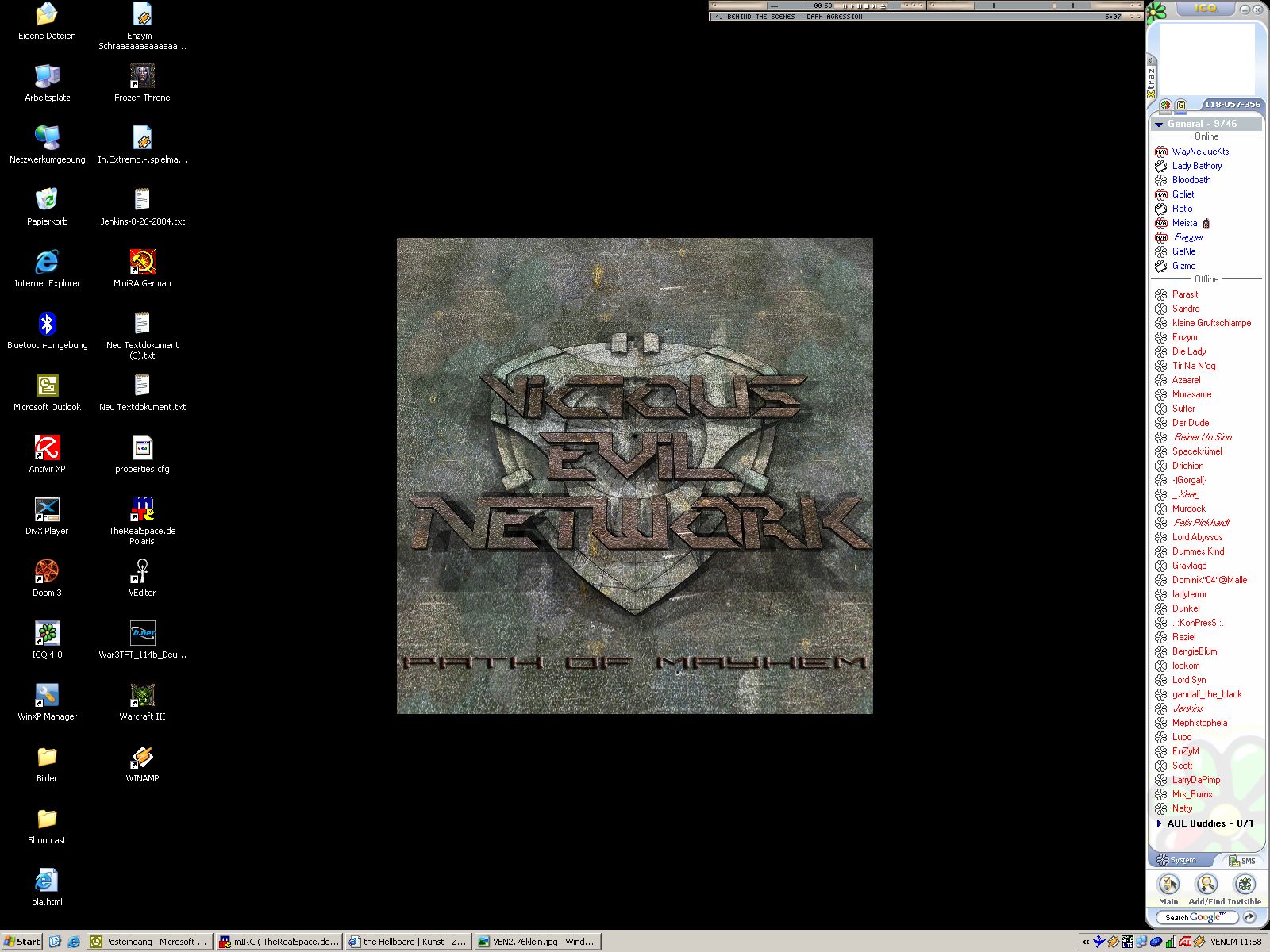Select the War3TFT_114b patch icon
Image resolution: width=1270 pixels, height=952 pixels.
tap(142, 639)
